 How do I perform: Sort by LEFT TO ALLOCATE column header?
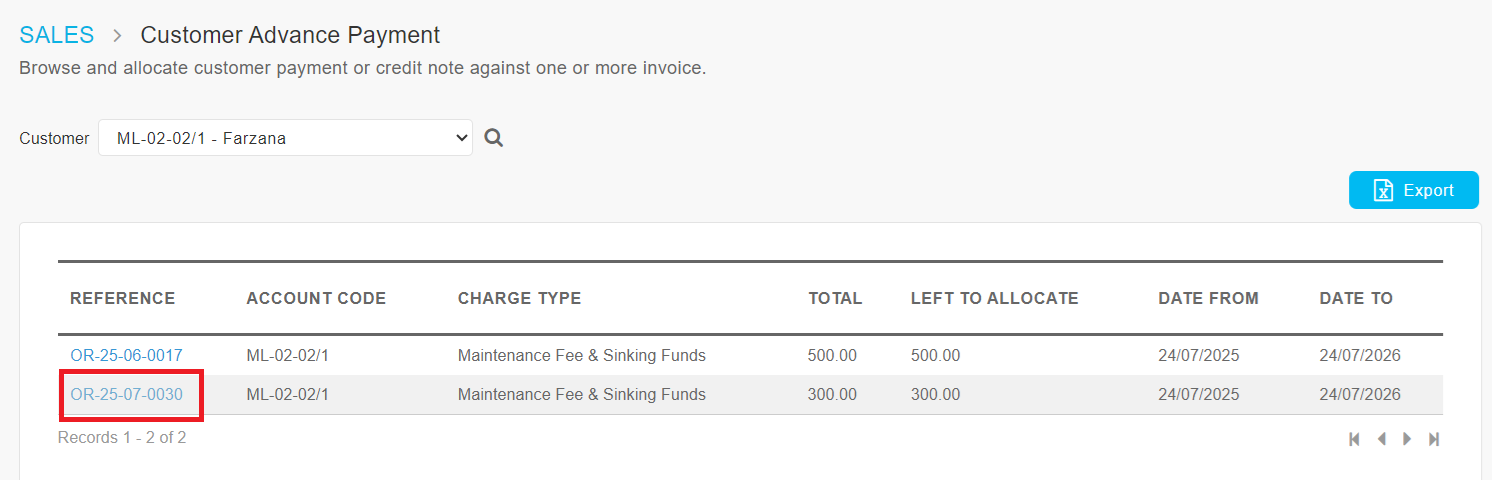click(994, 298)
